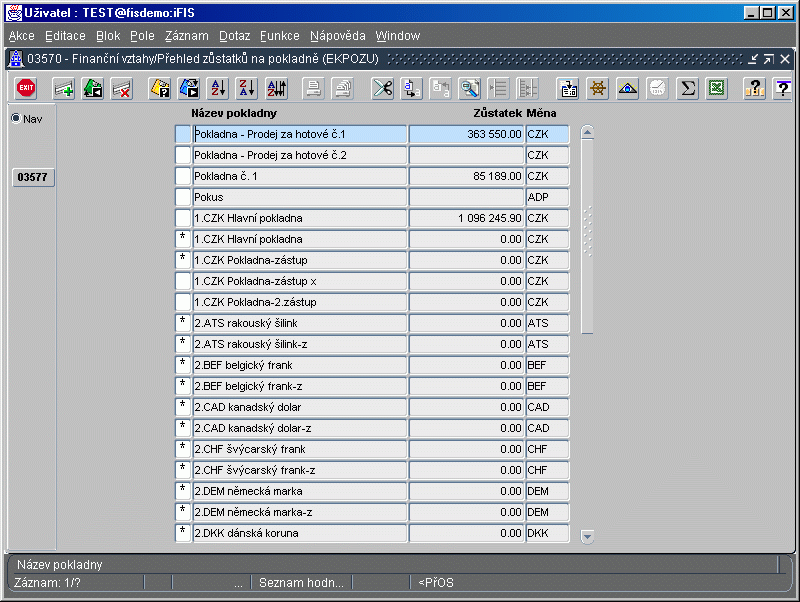Open the advanced multi-column sort icon
This screenshot has width=800, height=602.
pos(277,88)
